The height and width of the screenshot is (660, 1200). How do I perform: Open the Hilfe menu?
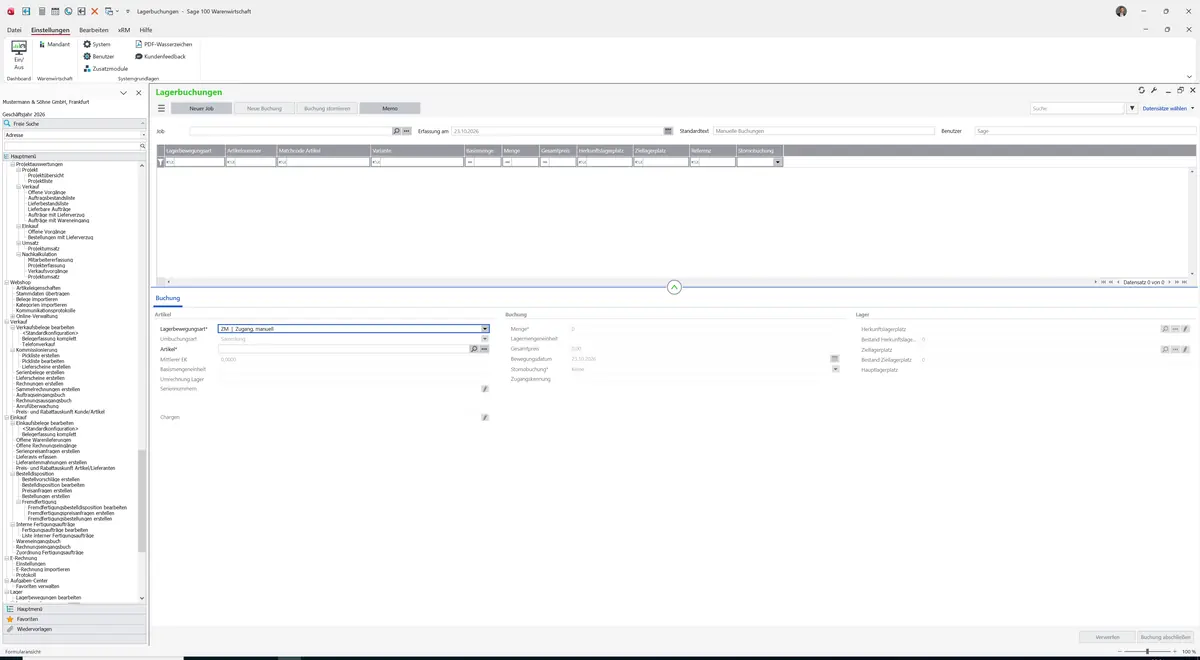pos(146,30)
